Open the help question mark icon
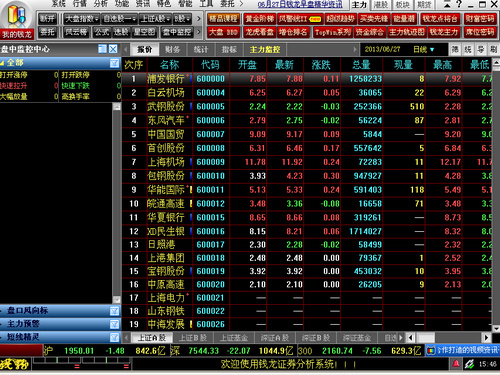The width and height of the screenshot is (500, 375). pyautogui.click(x=459, y=4)
